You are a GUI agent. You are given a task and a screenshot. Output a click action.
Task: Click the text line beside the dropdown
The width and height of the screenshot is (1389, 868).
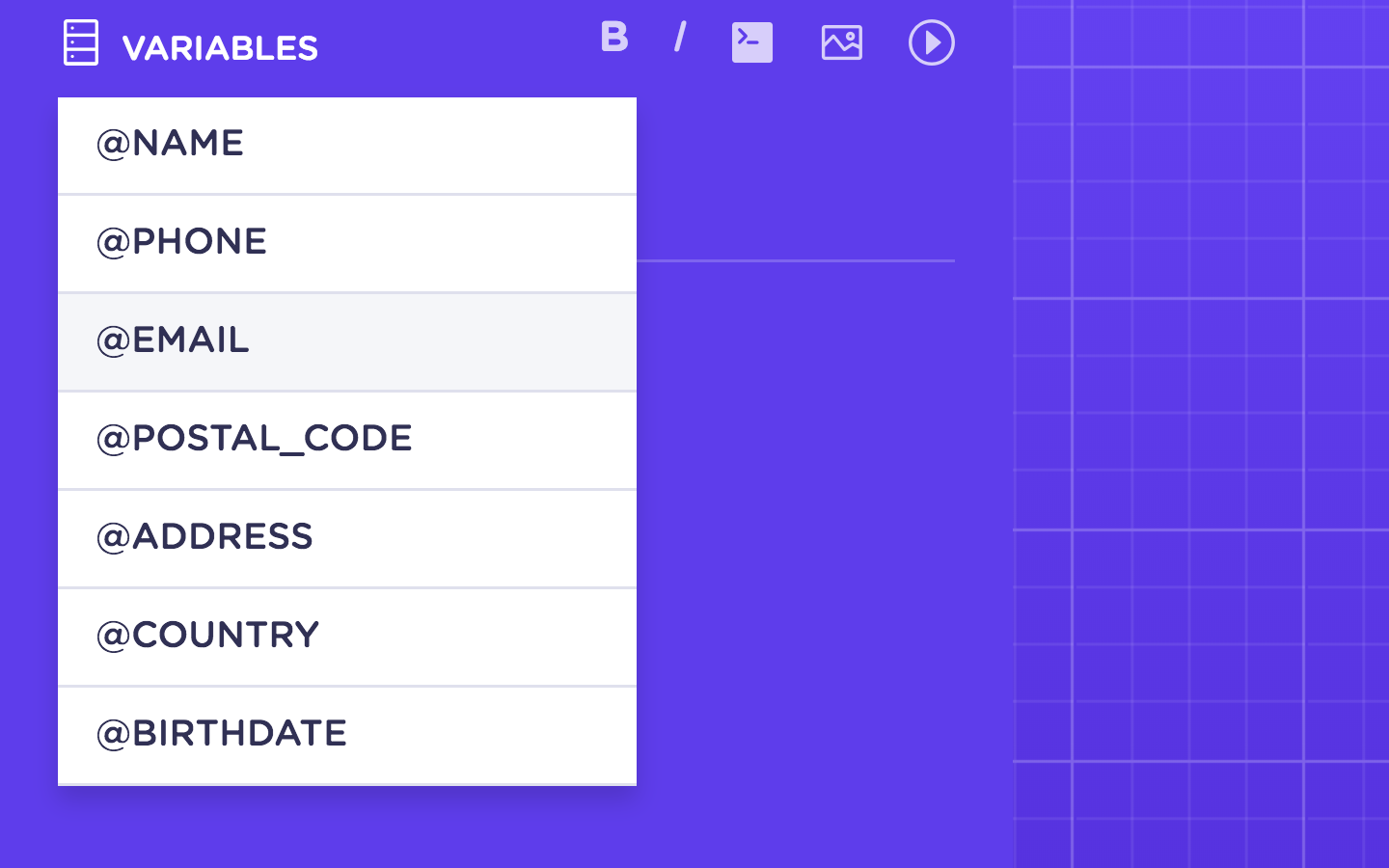pos(796,260)
